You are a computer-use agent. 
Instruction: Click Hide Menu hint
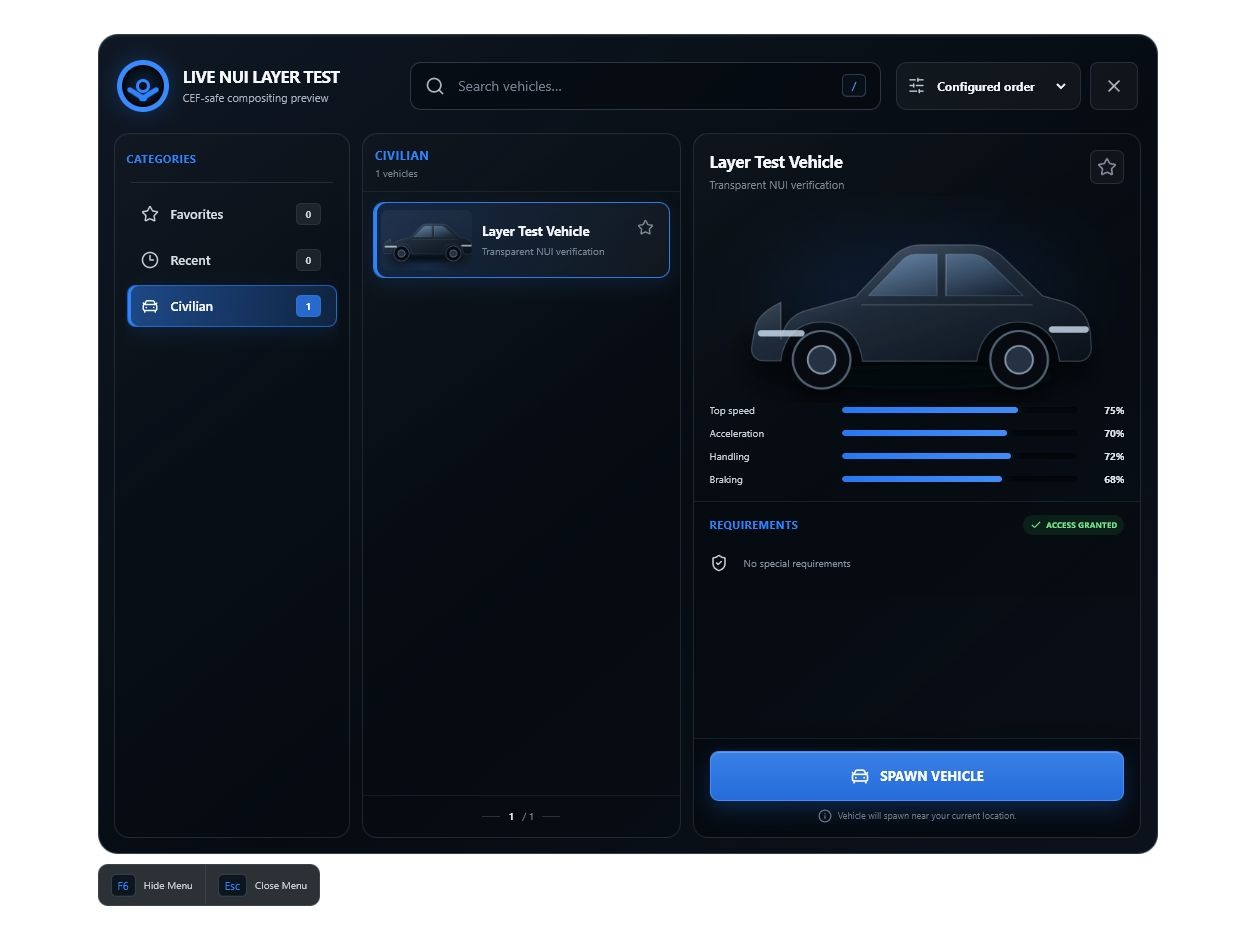point(168,886)
